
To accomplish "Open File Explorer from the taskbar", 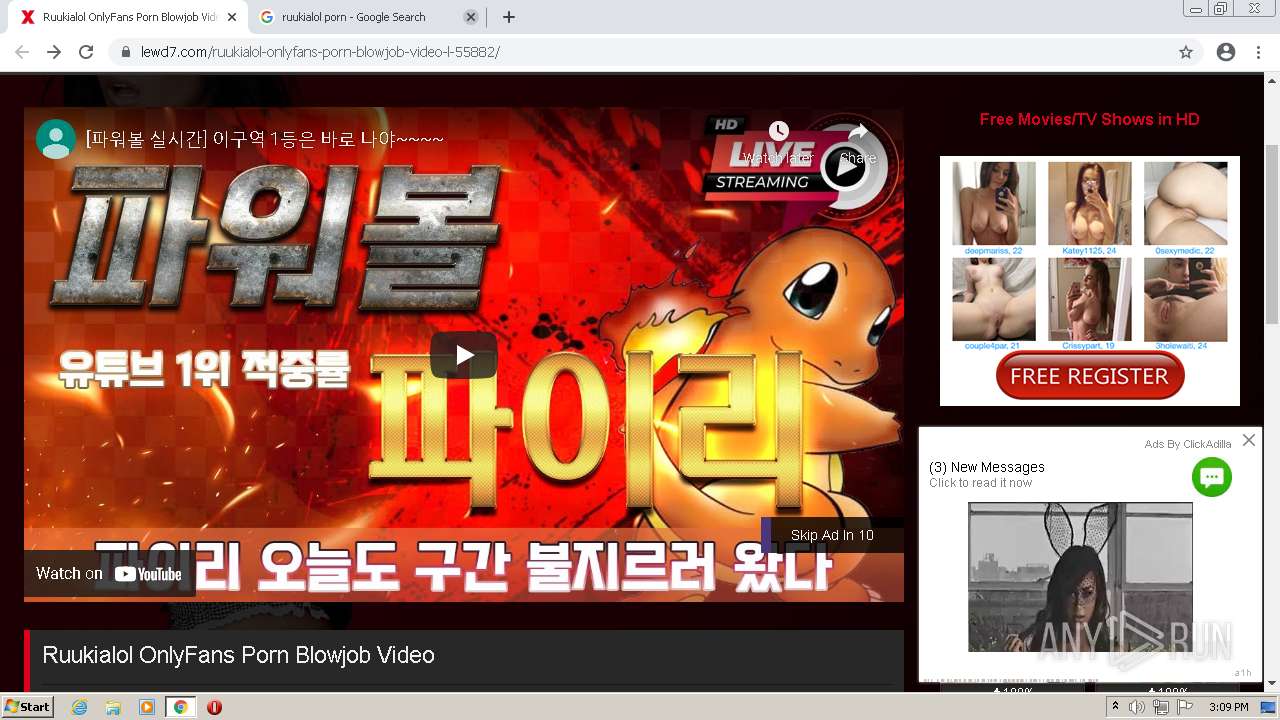I will 113,707.
